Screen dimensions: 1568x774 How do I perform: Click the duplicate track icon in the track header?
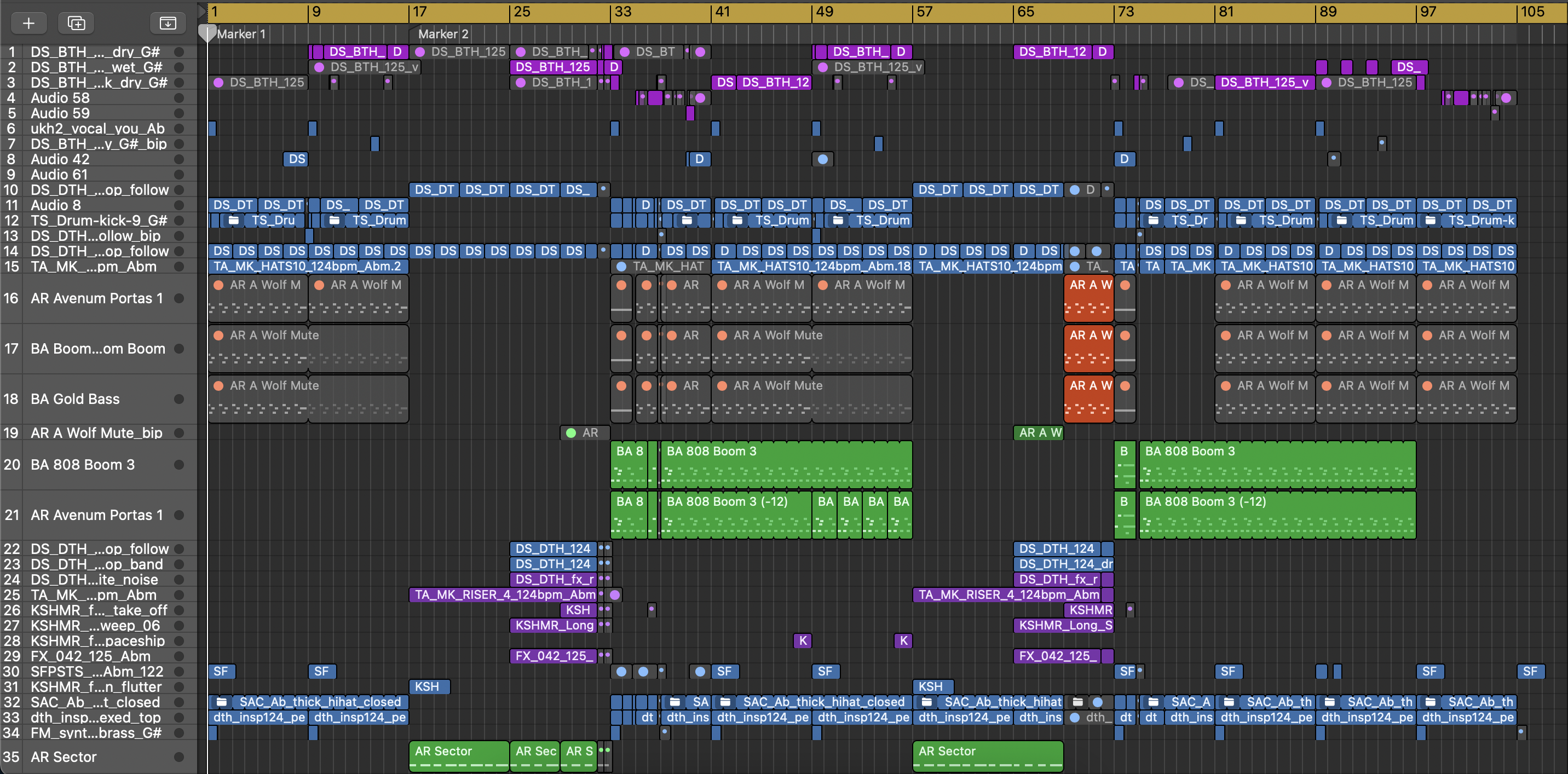click(x=76, y=23)
